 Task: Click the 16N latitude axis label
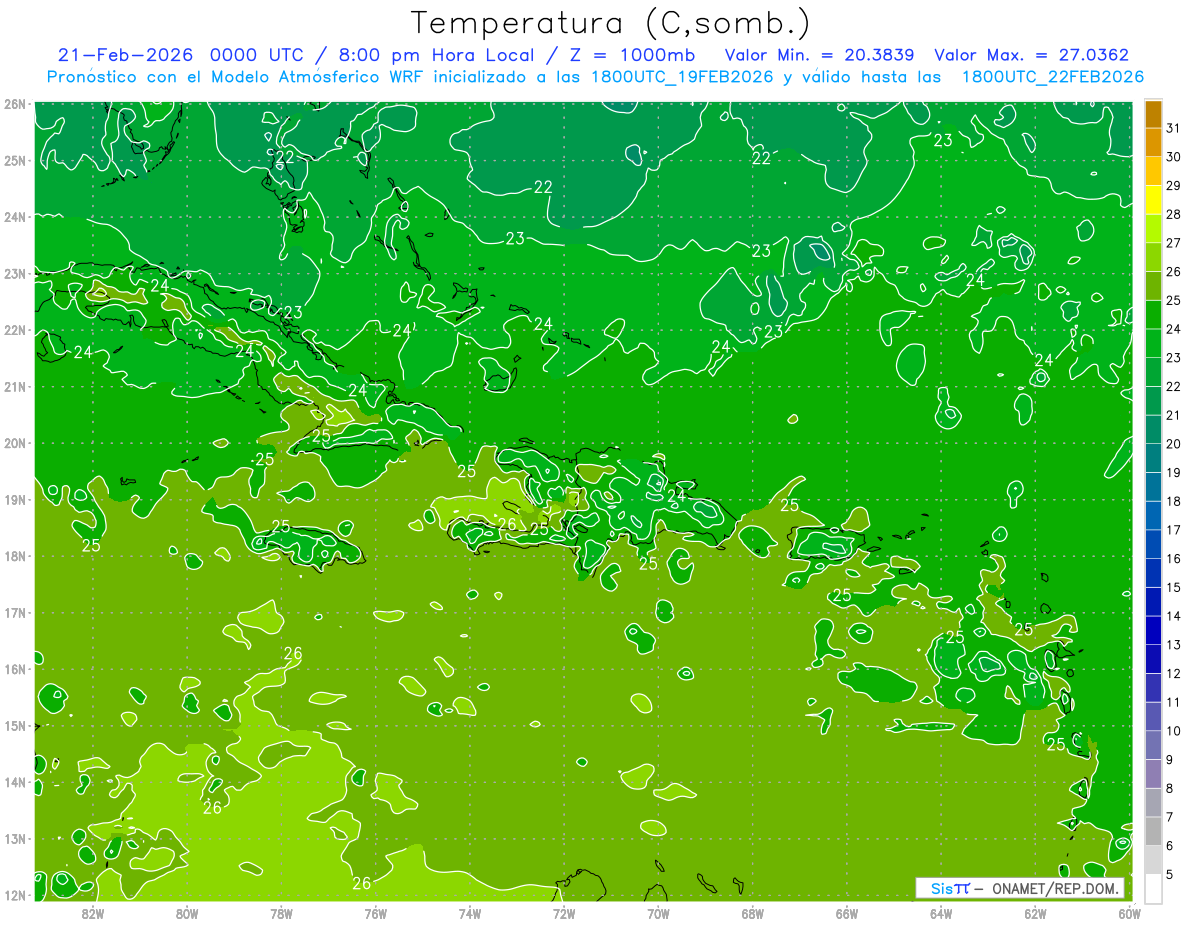tap(14, 669)
